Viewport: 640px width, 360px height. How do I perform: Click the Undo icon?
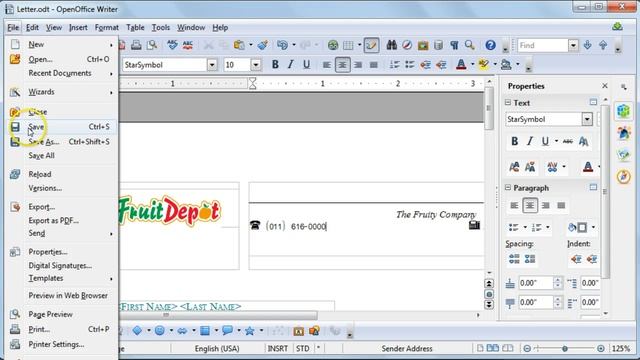[x=282, y=45]
